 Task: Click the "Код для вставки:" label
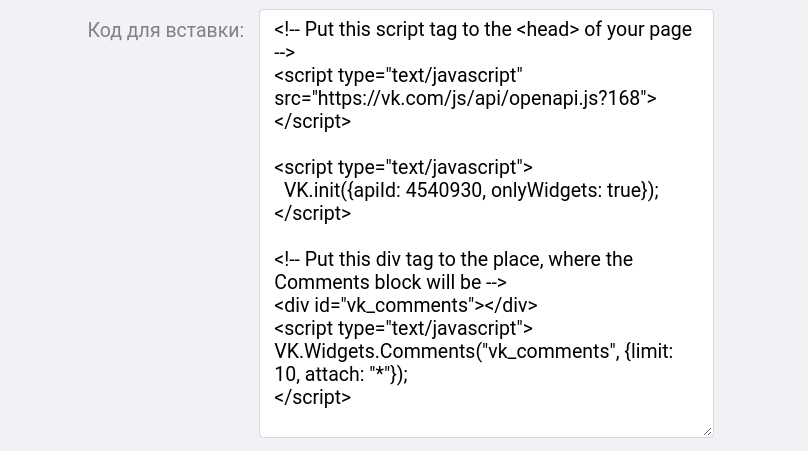(165, 30)
